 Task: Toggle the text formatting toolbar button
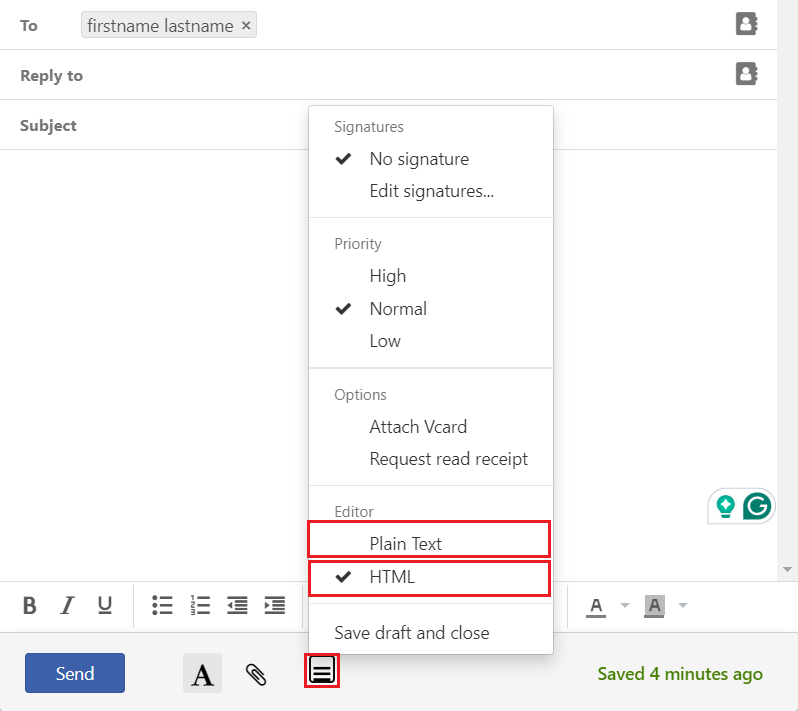click(203, 674)
